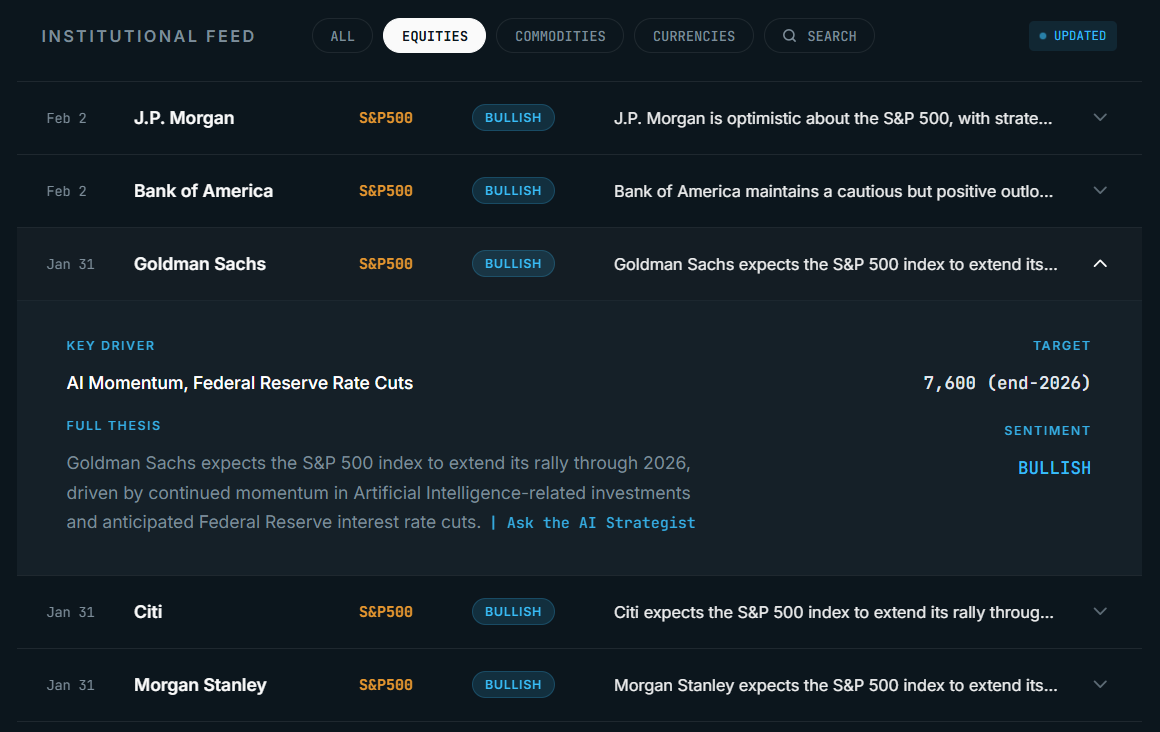Select the EQUITIES filter tab
This screenshot has height=732, width=1160.
point(434,36)
